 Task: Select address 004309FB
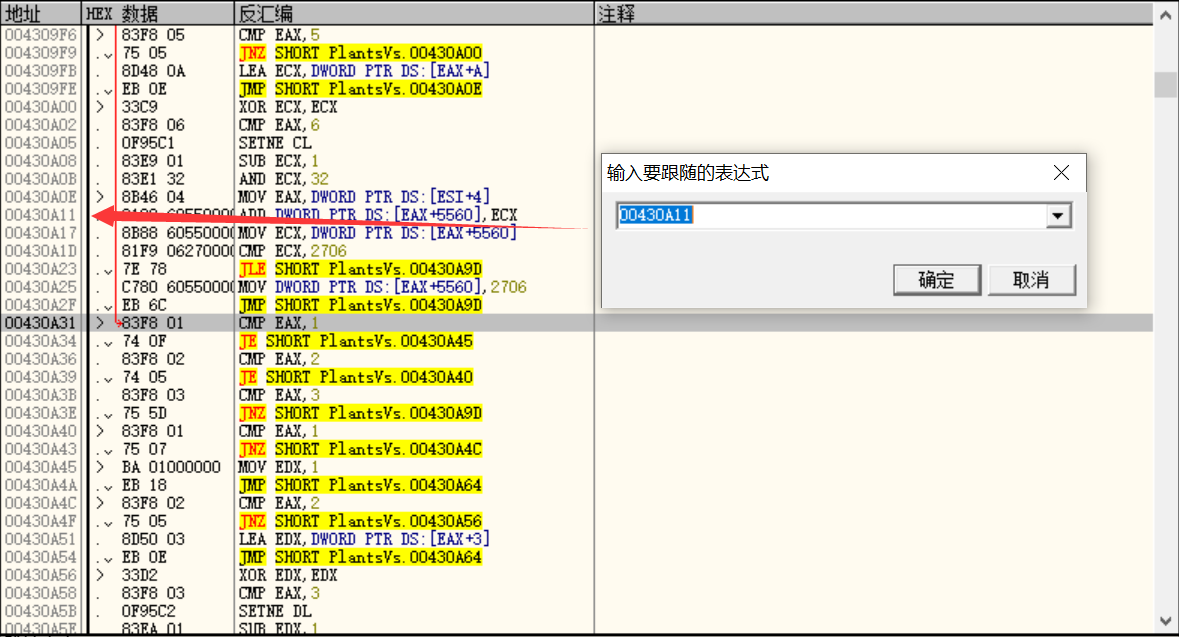(41, 71)
